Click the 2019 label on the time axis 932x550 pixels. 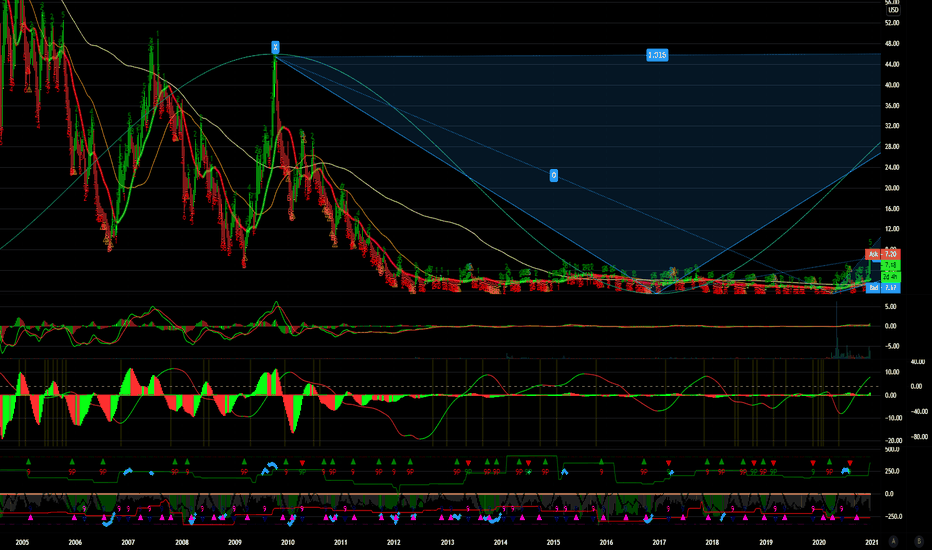pos(766,542)
